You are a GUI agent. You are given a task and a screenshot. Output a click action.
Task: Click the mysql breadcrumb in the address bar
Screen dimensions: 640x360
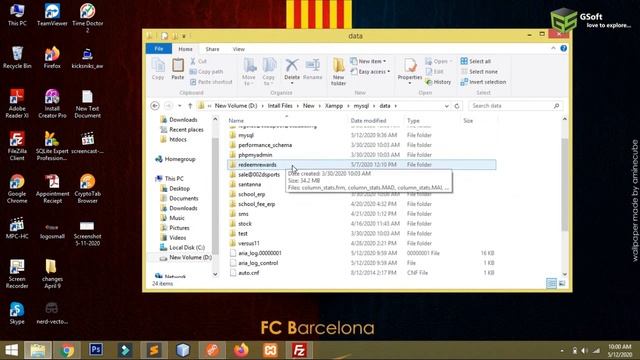[361, 106]
